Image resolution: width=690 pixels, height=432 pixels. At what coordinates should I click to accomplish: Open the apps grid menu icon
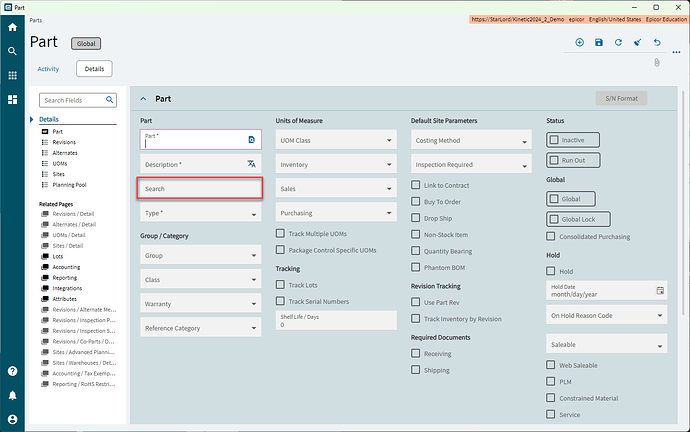coord(12,75)
